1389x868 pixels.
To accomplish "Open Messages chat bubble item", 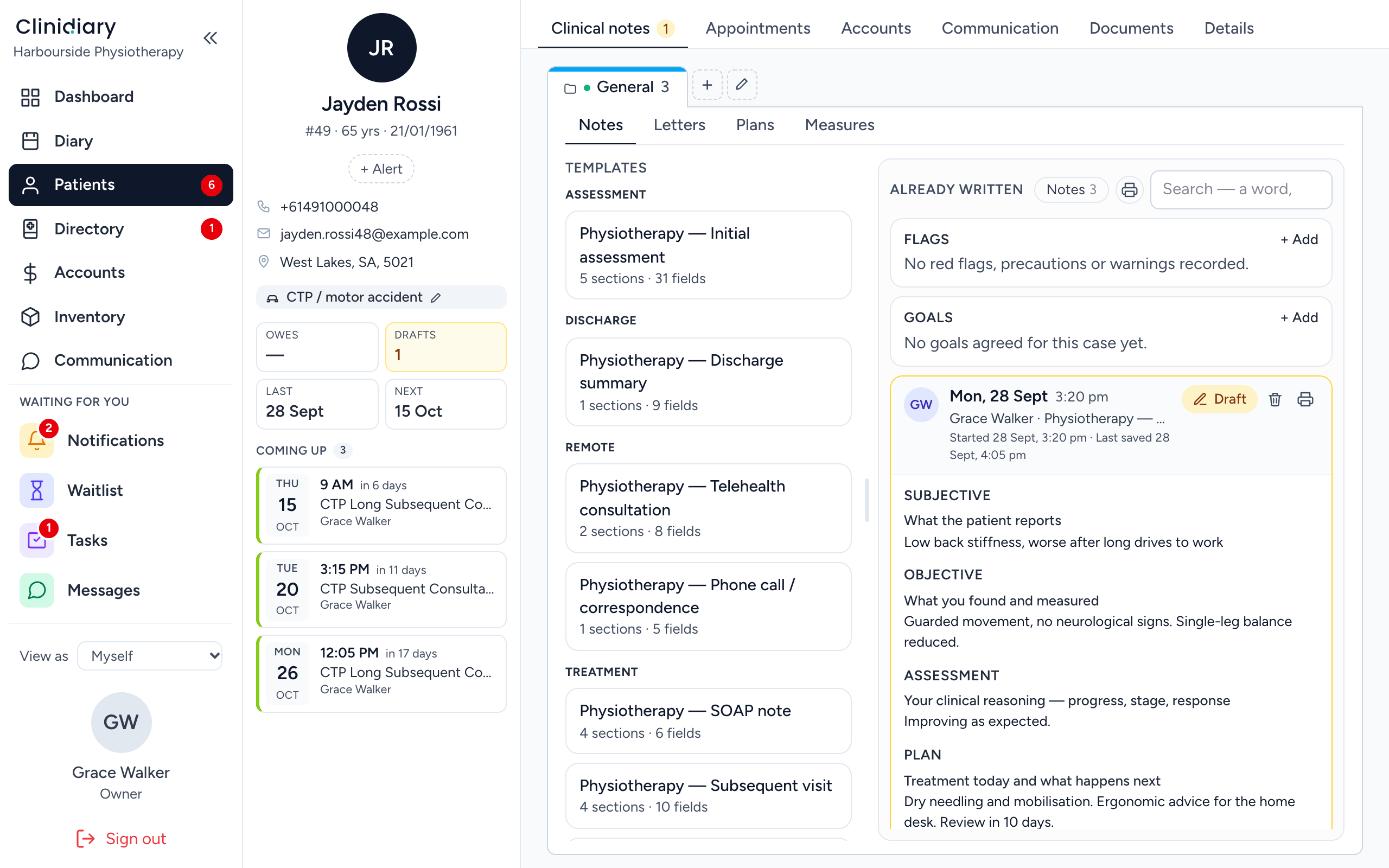I will pyautogui.click(x=120, y=590).
